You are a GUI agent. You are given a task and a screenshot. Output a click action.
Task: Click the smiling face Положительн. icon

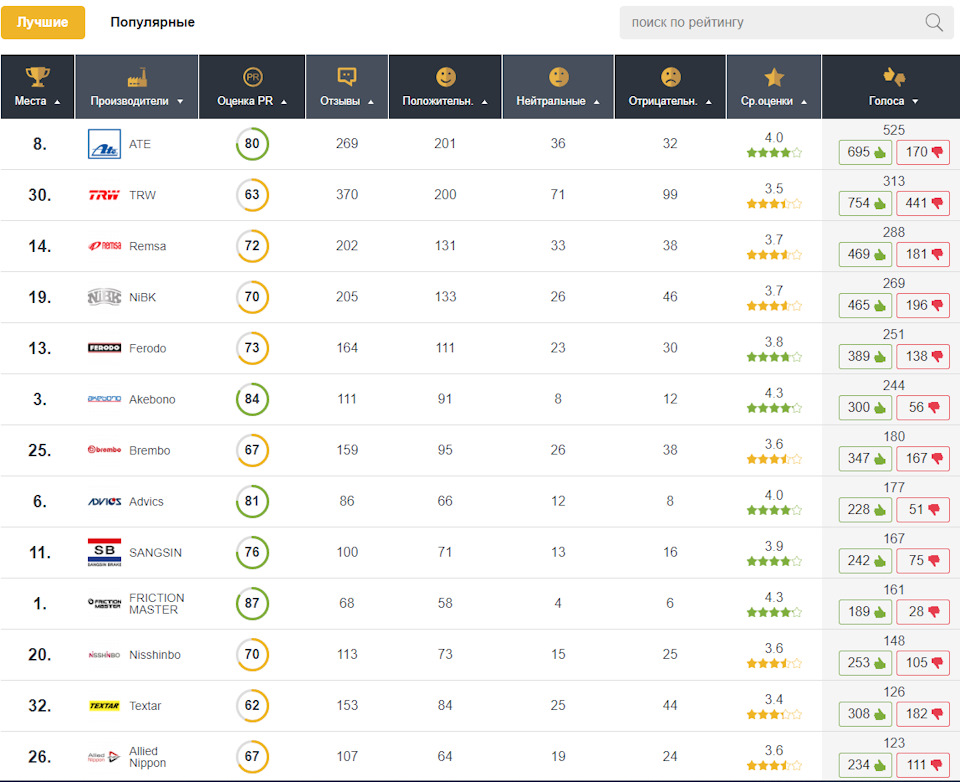click(x=446, y=77)
